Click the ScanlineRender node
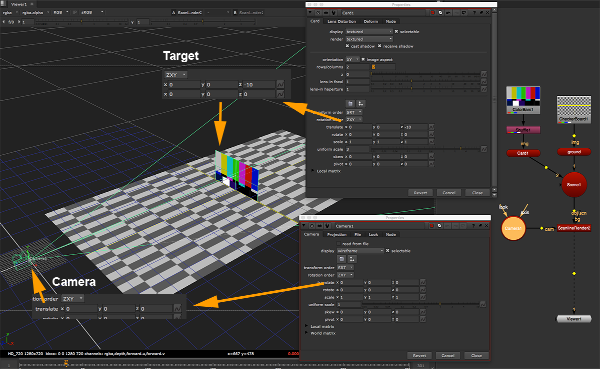This screenshot has height=369, width=600. click(574, 228)
